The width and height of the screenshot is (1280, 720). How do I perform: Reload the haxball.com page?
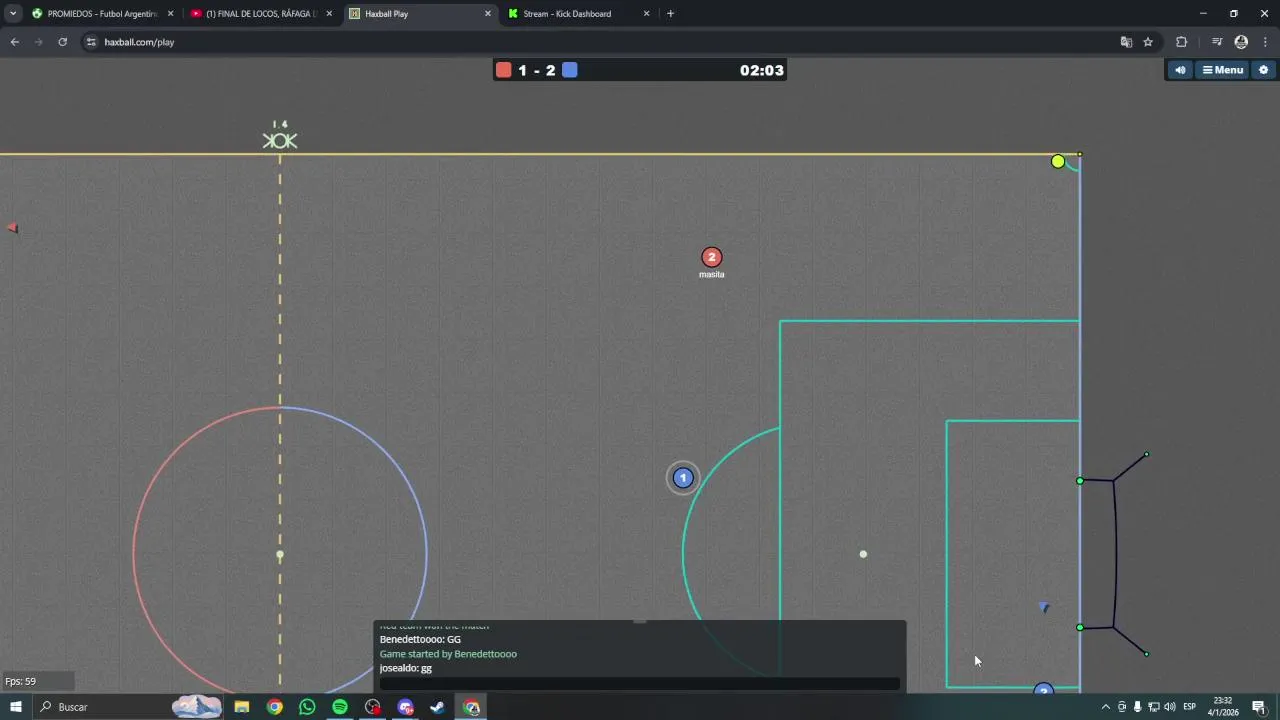point(62,42)
